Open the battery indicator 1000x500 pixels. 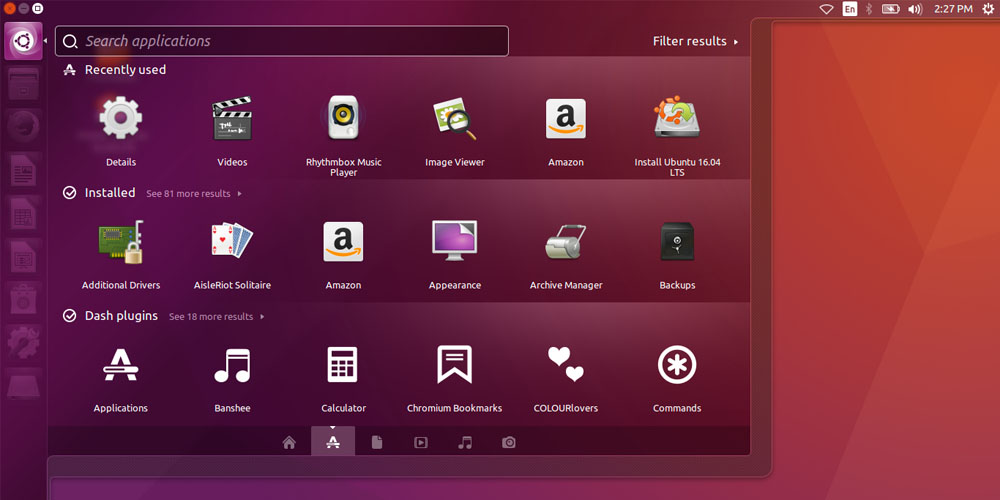(890, 9)
